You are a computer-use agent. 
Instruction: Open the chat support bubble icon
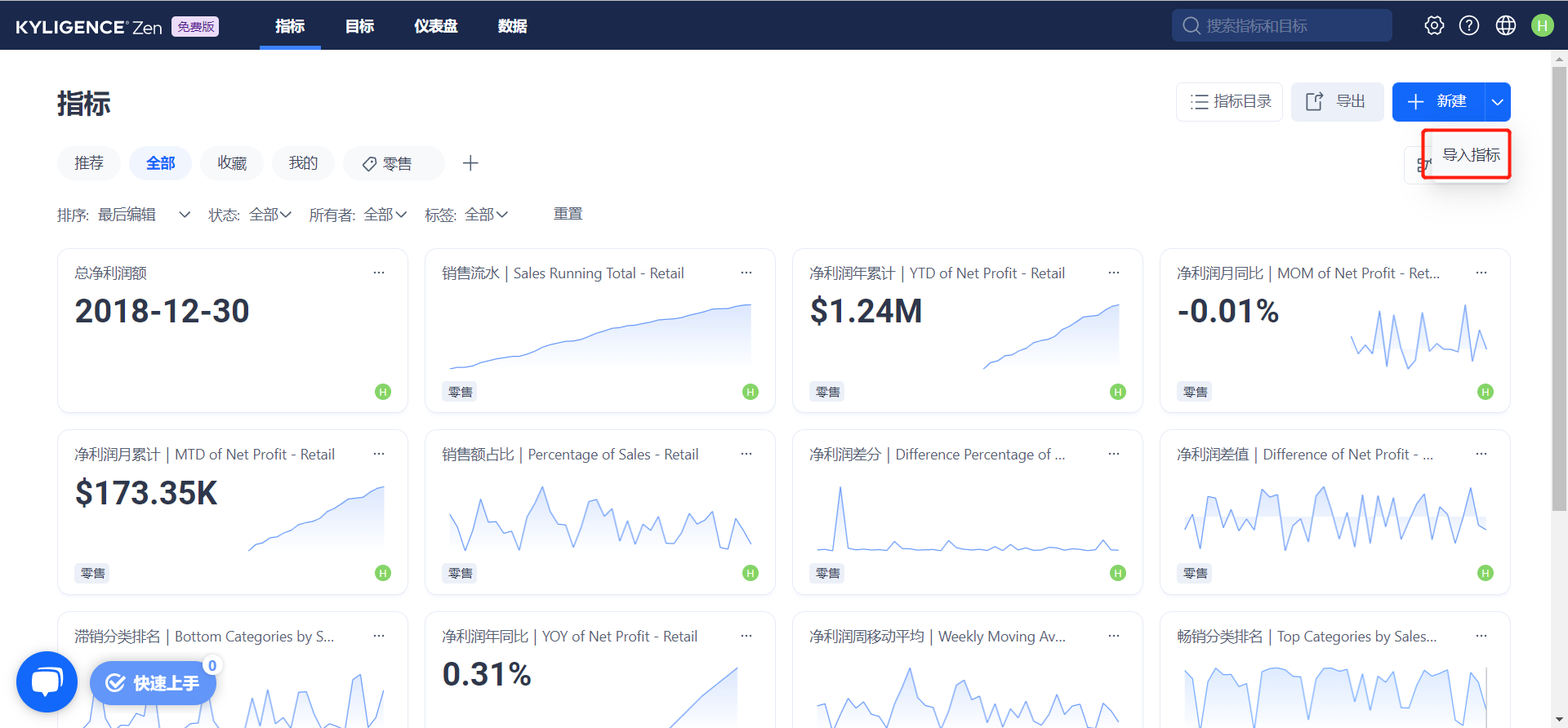pos(47,681)
